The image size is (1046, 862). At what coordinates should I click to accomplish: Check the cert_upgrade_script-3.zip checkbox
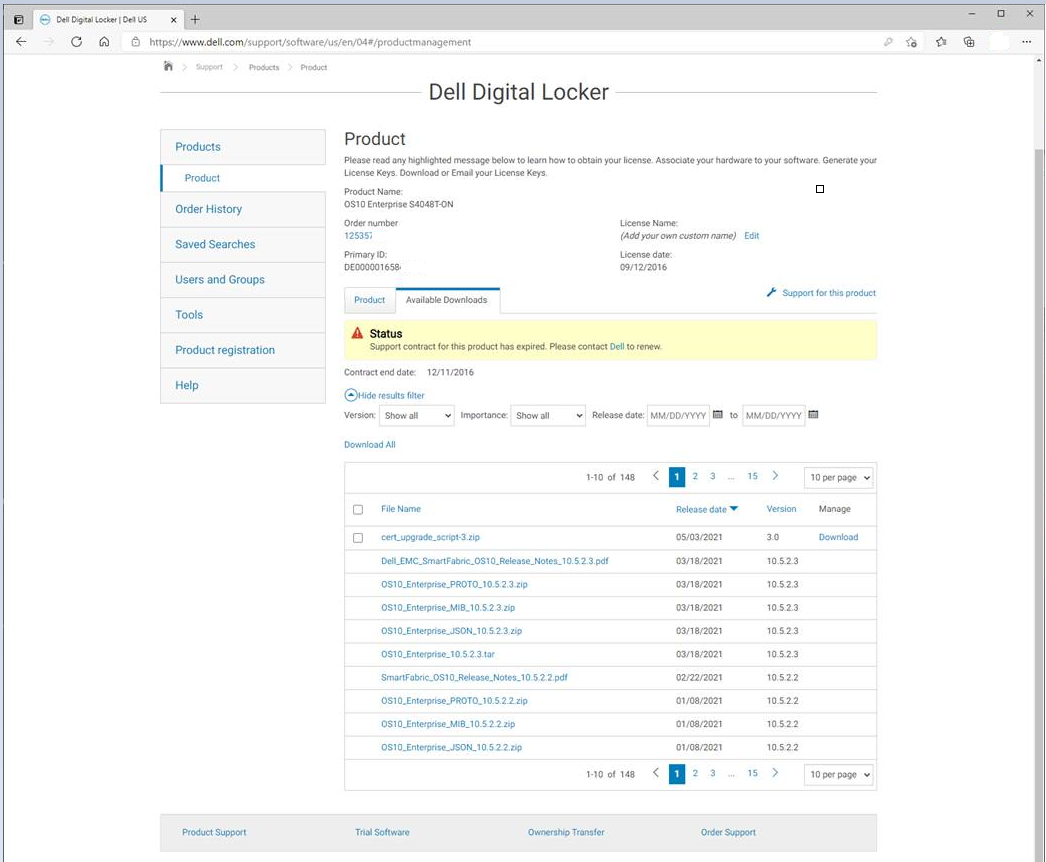tap(358, 537)
